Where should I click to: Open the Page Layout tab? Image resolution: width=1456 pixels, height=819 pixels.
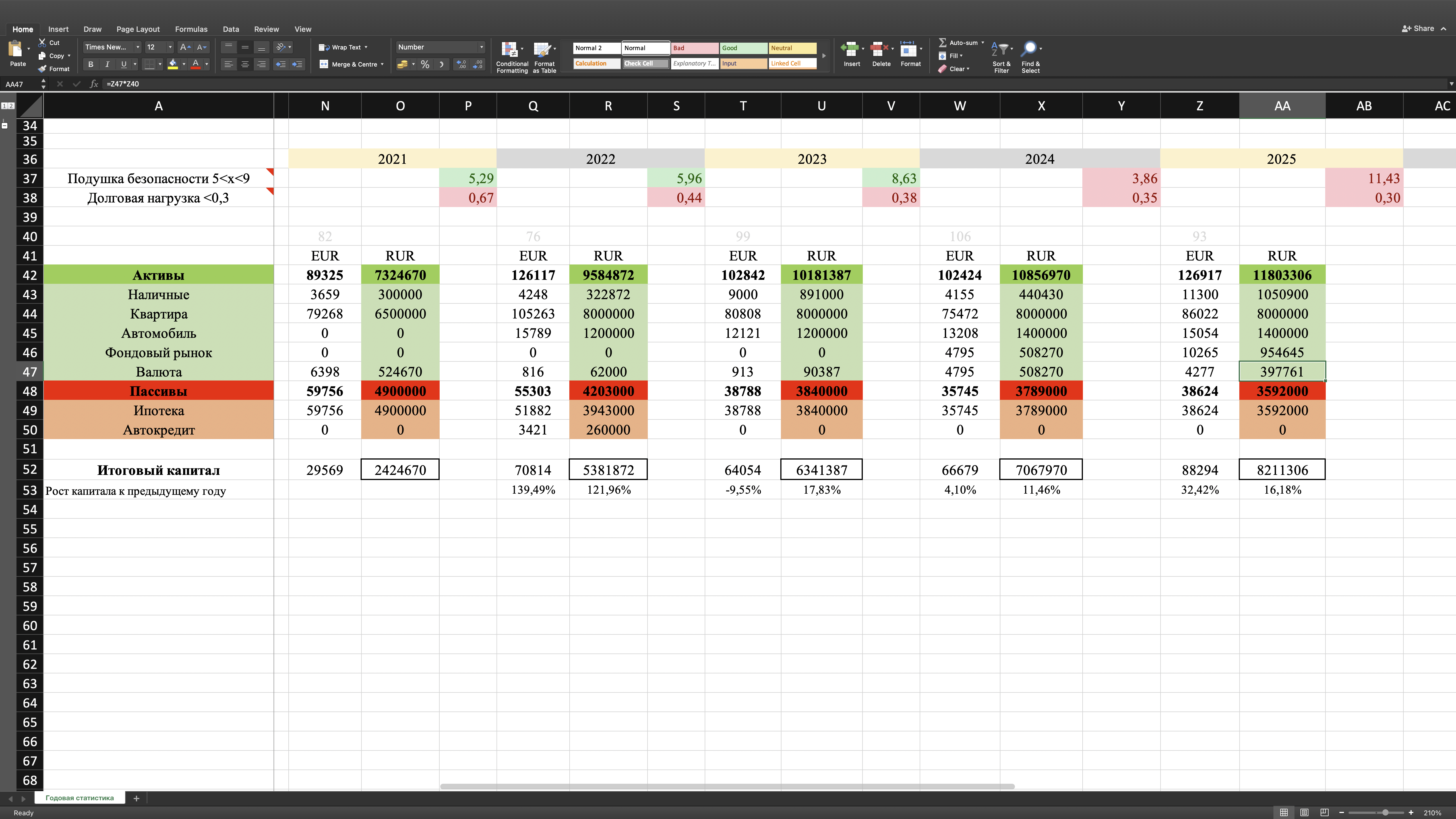[138, 29]
